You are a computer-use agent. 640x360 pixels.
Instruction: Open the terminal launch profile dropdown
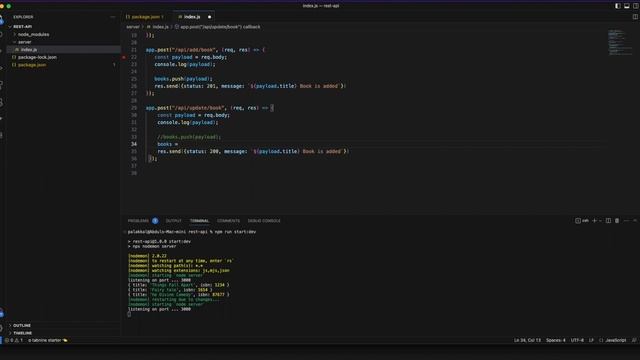click(x=600, y=221)
